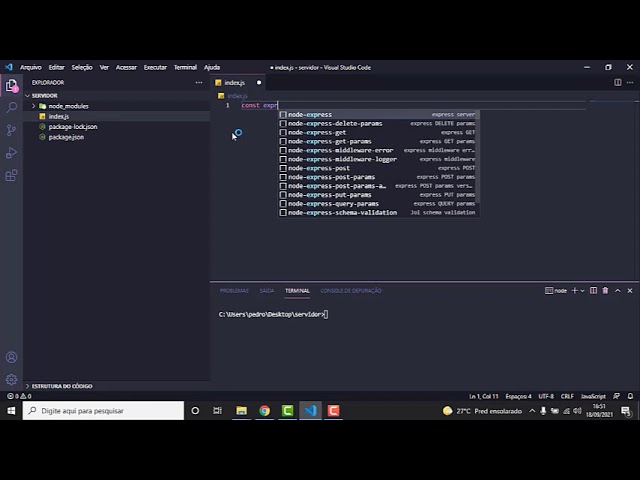Click Ln 1, Col 11 in status bar
The image size is (640, 480).
pos(484,396)
